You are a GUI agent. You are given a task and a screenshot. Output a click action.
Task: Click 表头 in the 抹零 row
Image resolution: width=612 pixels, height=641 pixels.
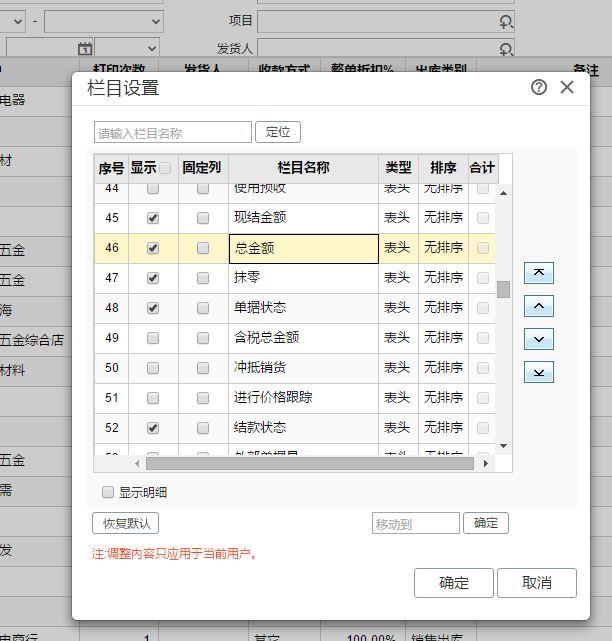(397, 278)
